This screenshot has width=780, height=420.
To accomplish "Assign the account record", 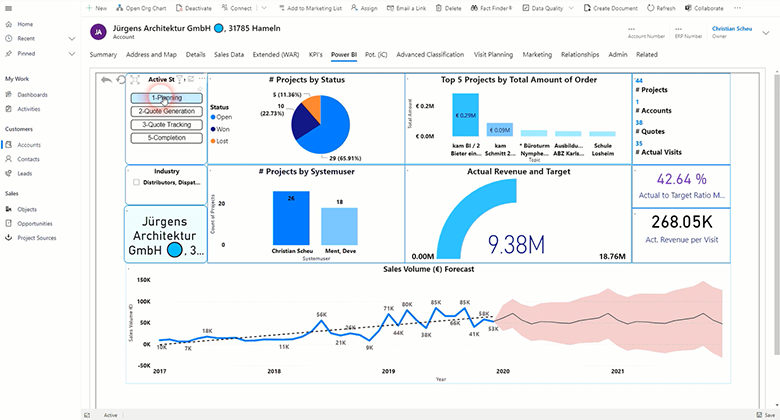I will point(365,8).
